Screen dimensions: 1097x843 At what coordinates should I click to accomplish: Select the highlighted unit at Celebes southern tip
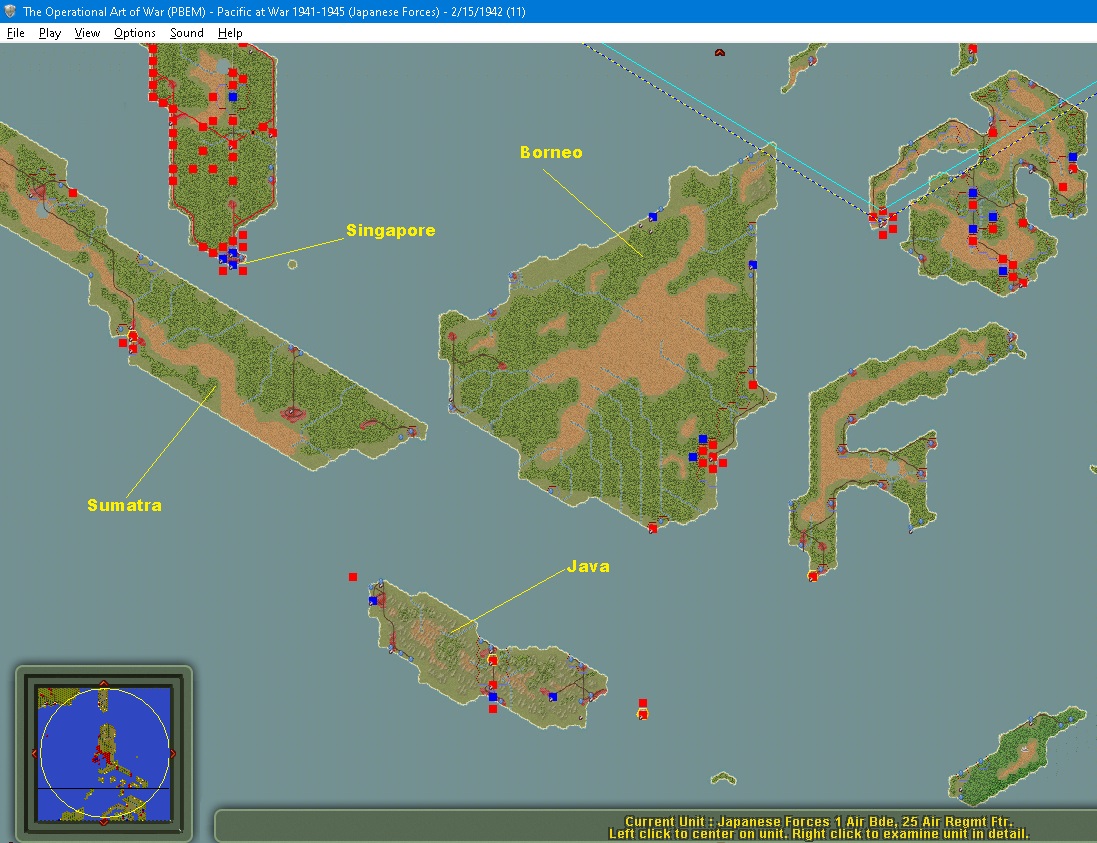[812, 576]
